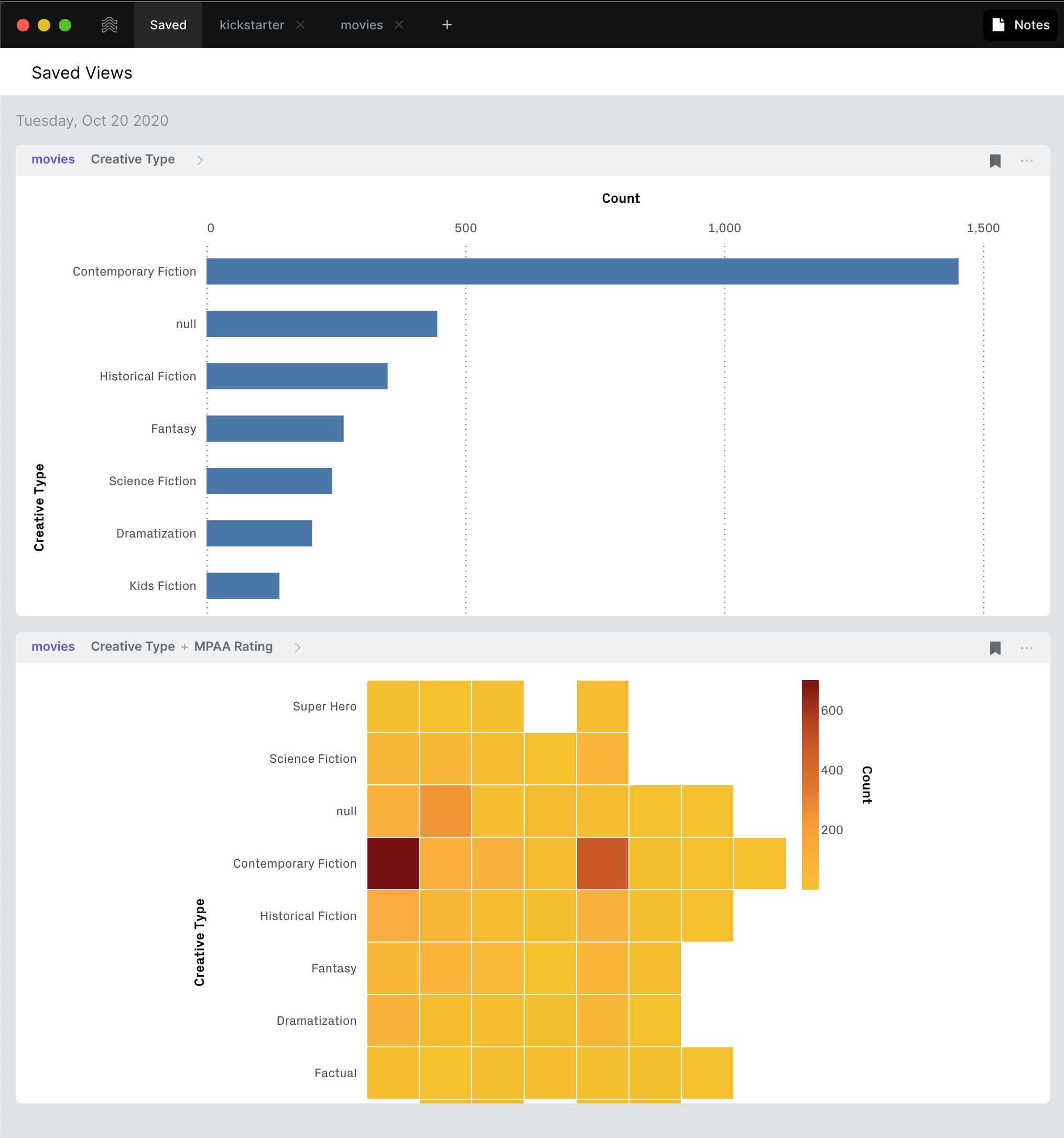1064x1138 pixels.
Task: Open movies dataset link in bar chart card
Action: click(53, 159)
